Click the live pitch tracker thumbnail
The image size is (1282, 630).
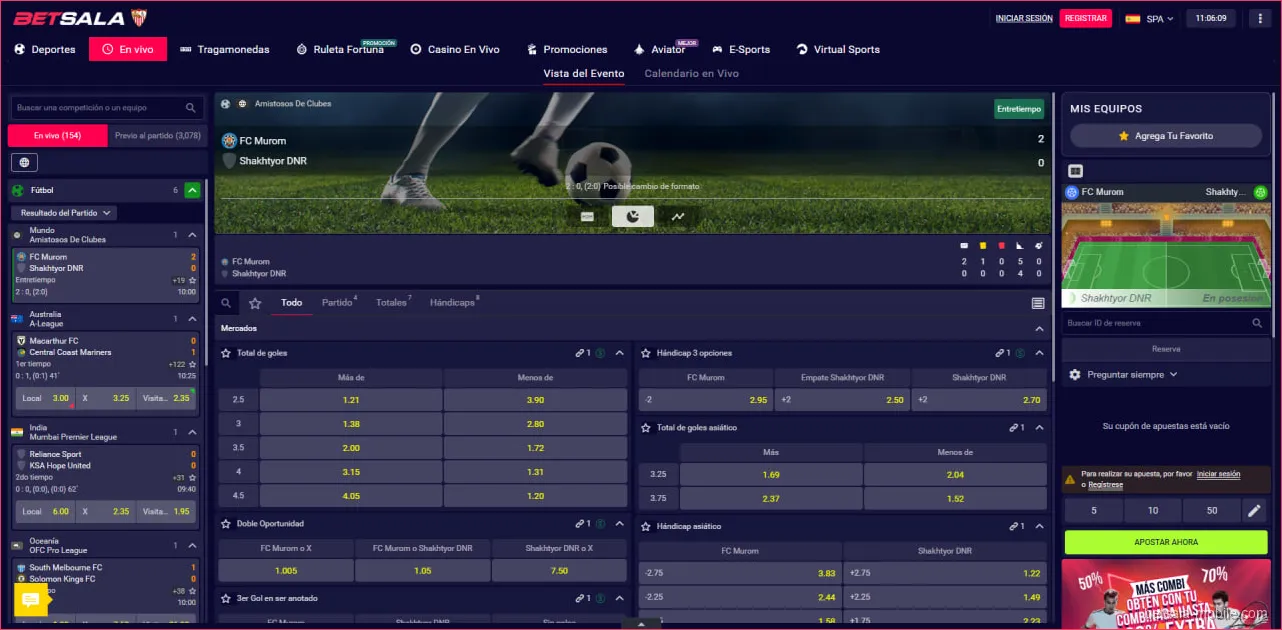click(1166, 253)
